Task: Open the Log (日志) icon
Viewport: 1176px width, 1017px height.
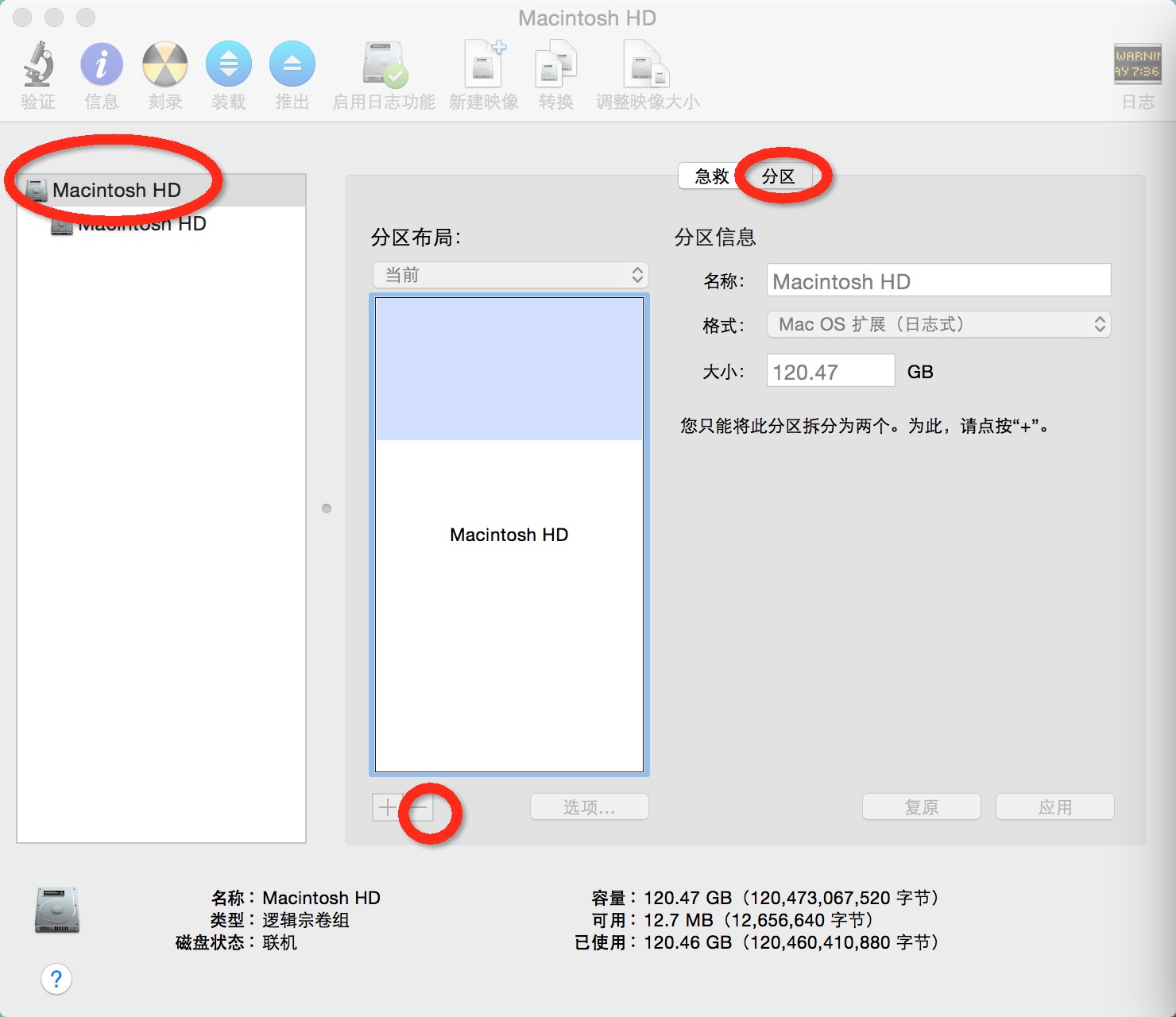Action: coord(1138,64)
